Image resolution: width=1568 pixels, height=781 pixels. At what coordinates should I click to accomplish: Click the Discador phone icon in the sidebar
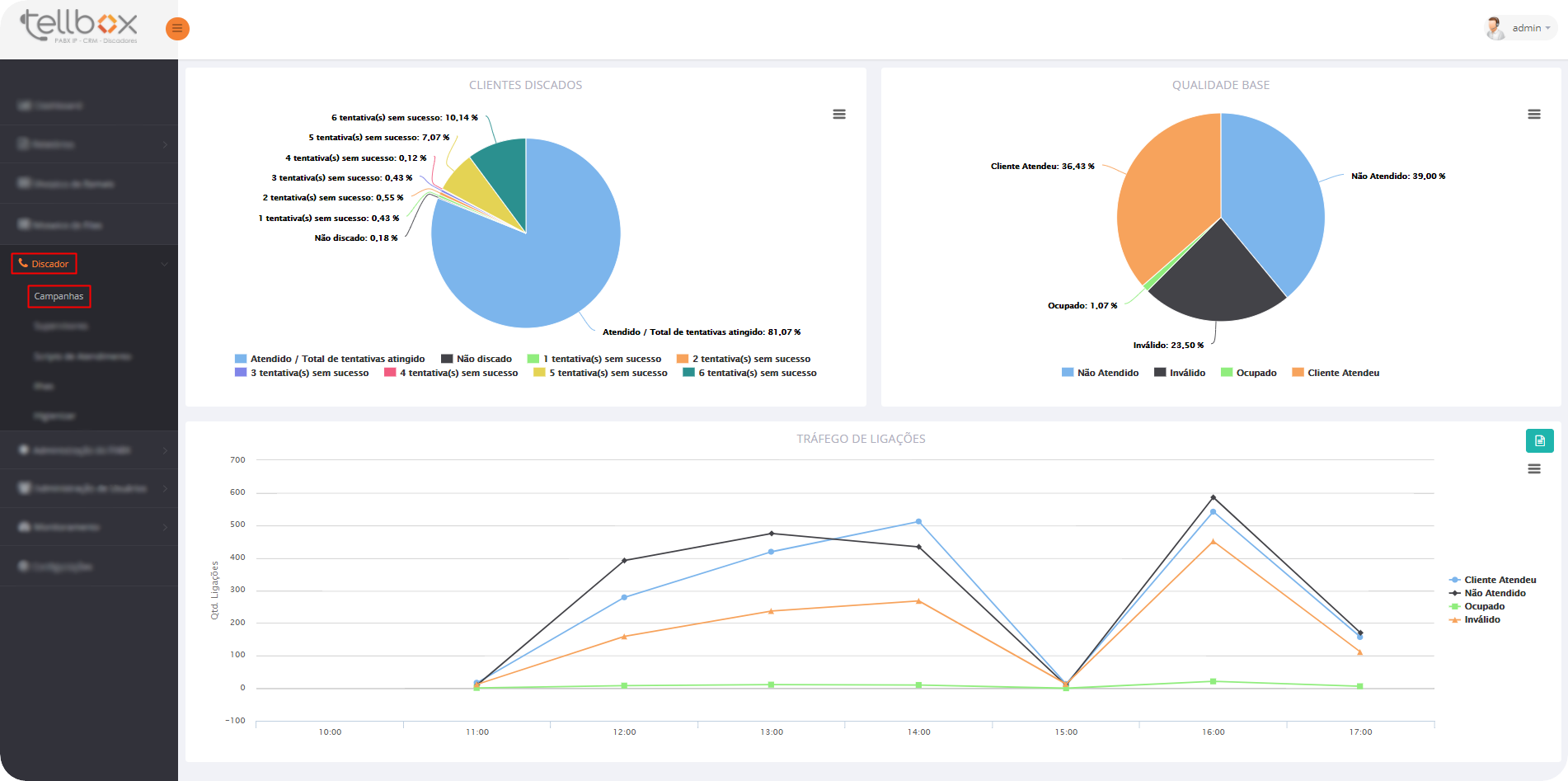(23, 264)
